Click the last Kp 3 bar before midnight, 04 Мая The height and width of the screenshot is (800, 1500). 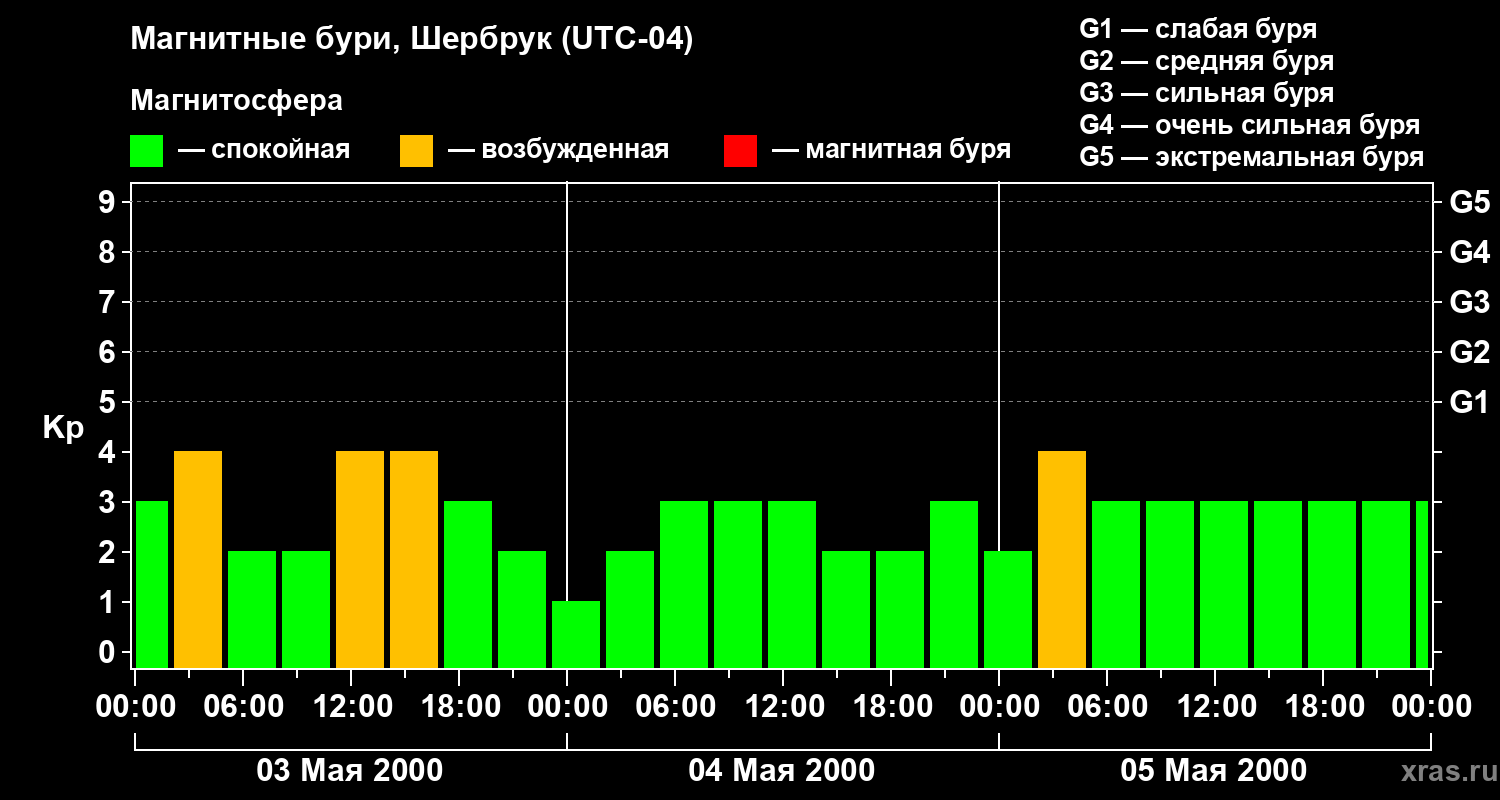(954, 585)
